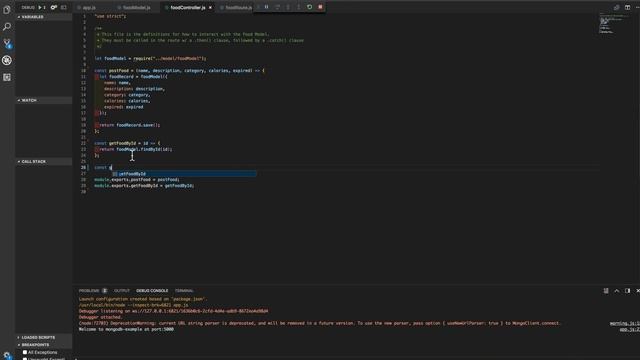The width and height of the screenshot is (640, 360).
Task: Maximize the bottom panel
Action: pos(617,291)
